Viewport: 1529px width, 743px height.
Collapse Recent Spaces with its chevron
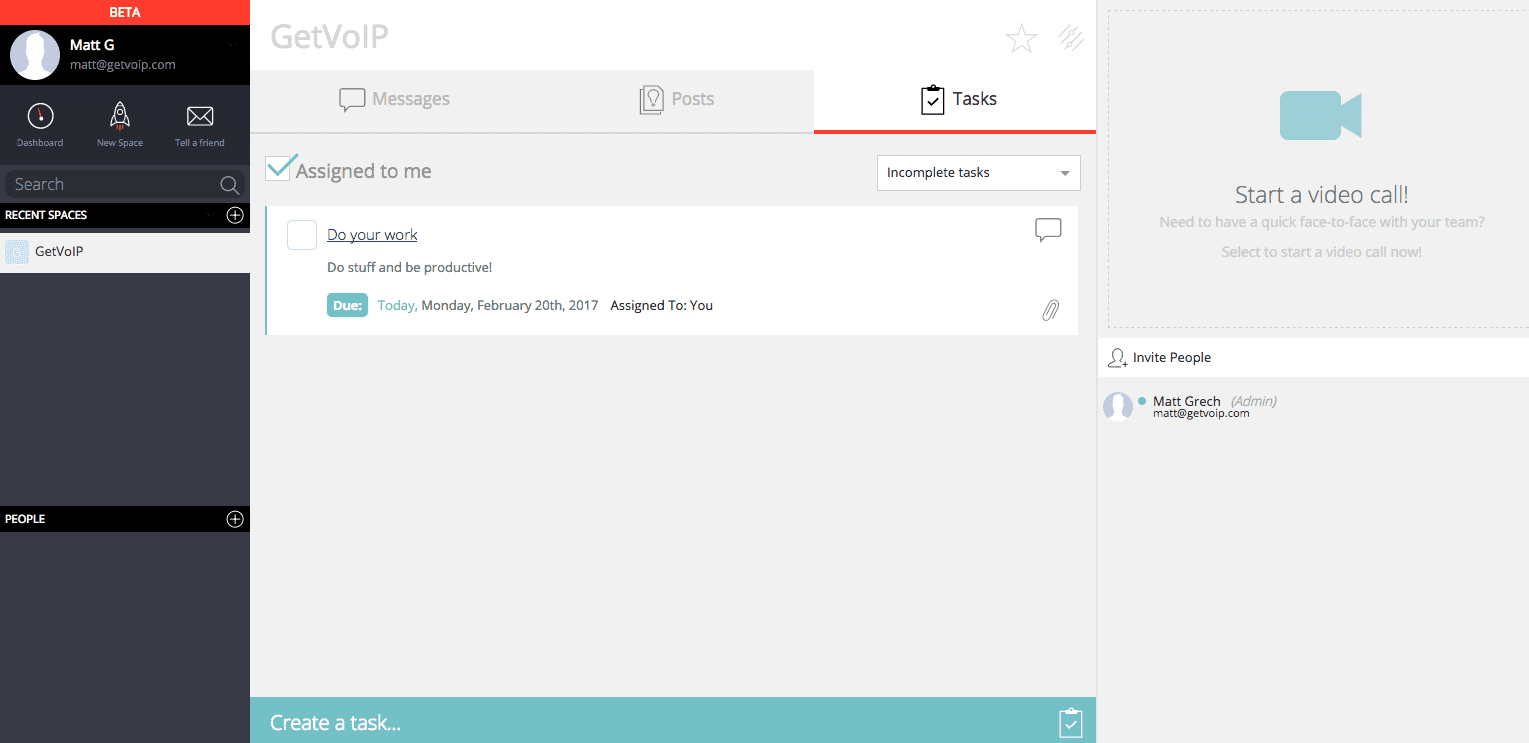click(x=210, y=215)
